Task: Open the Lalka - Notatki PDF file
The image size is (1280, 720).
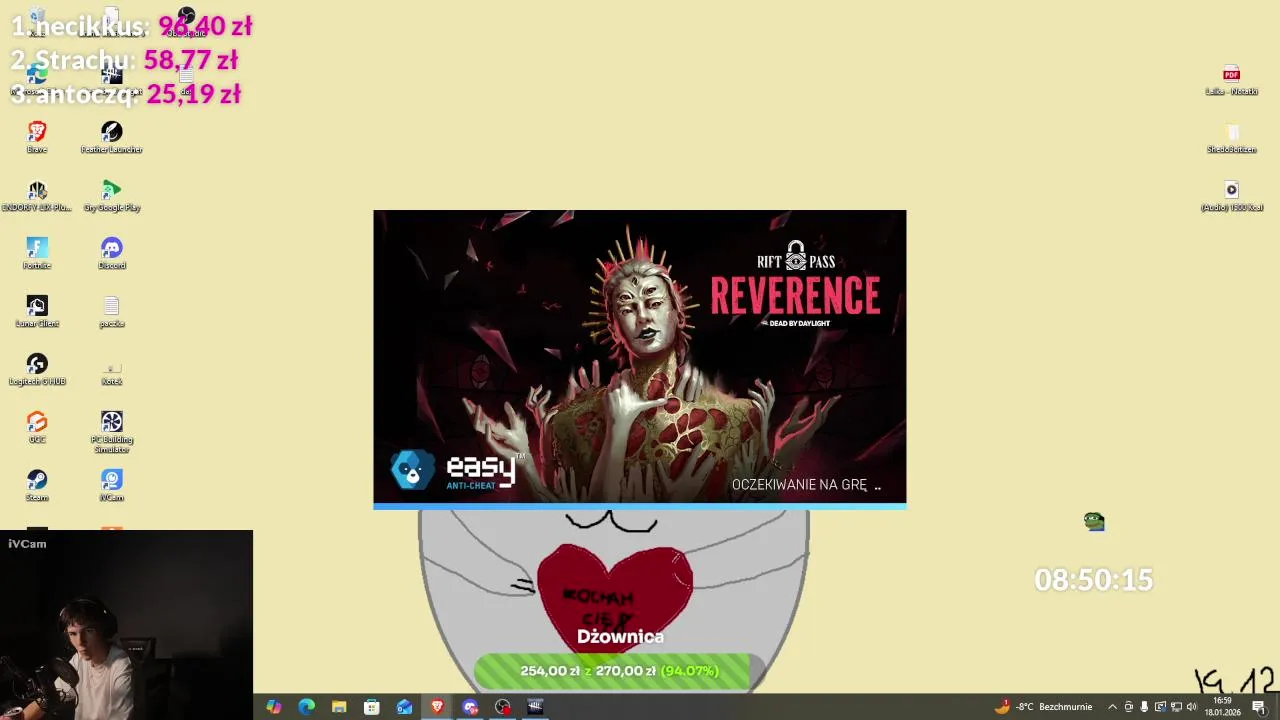Action: (1231, 79)
